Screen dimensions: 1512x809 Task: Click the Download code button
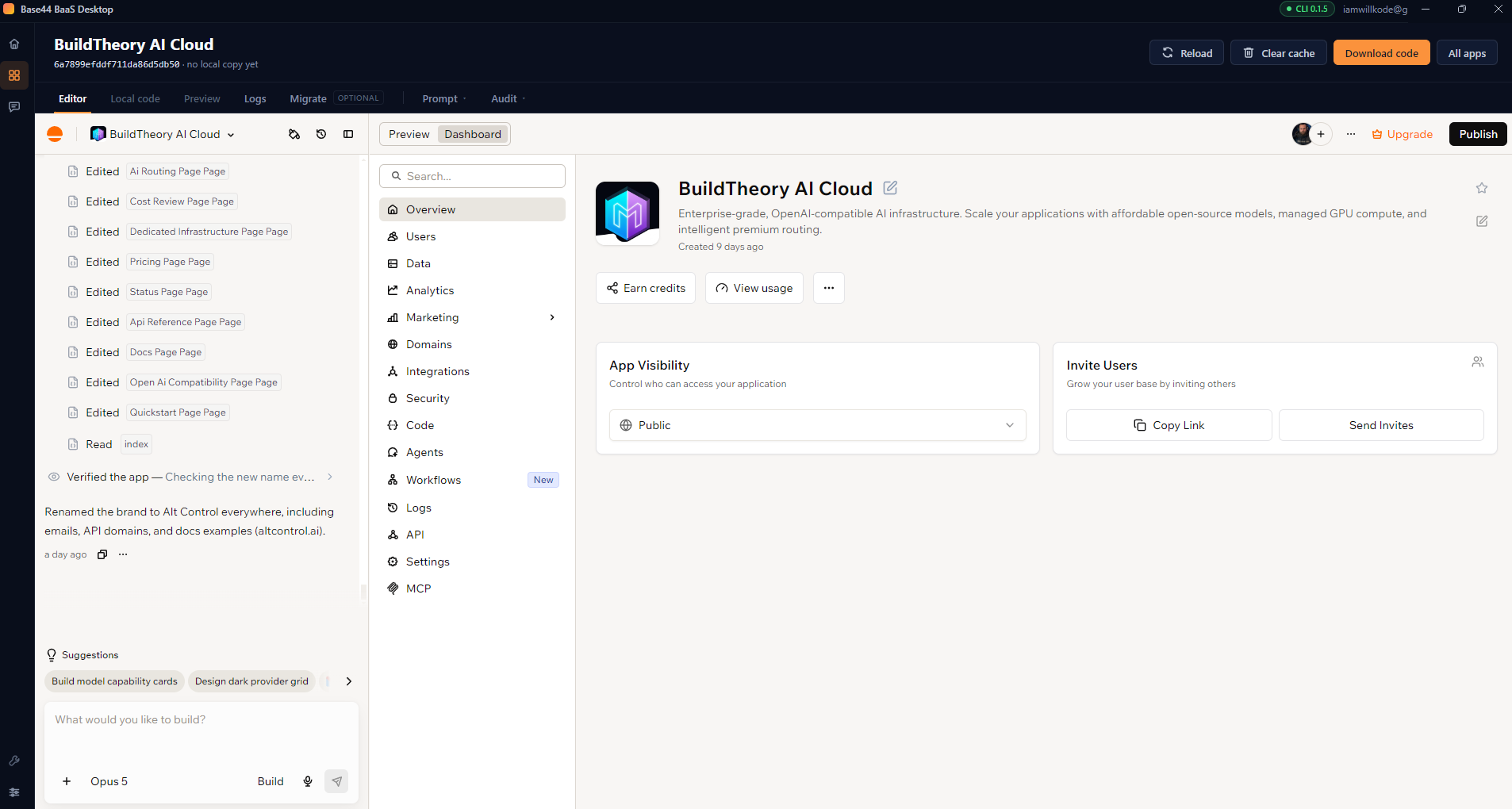[x=1381, y=53]
